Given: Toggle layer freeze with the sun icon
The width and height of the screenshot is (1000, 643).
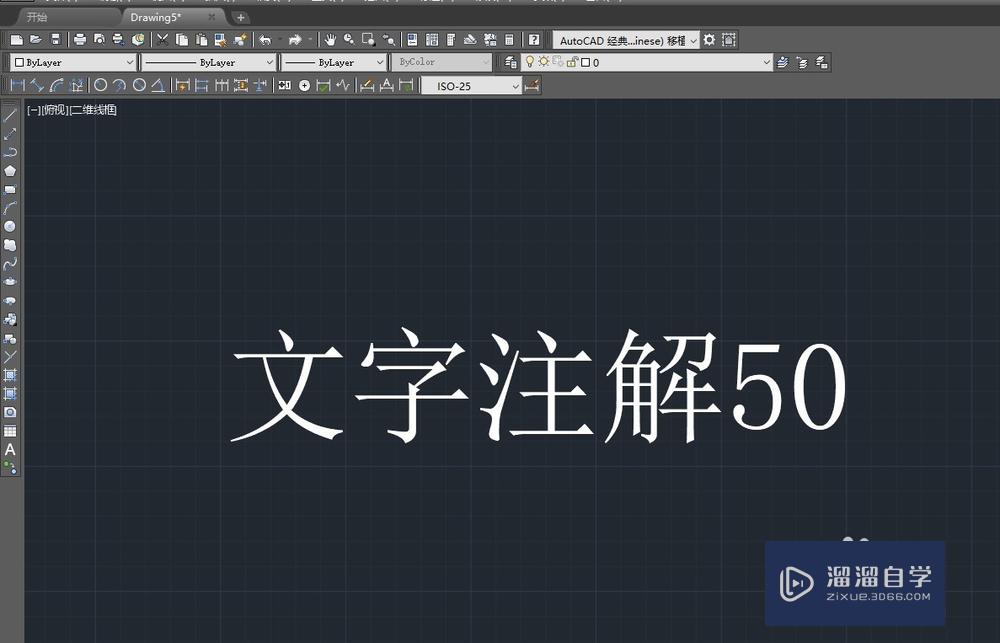Looking at the screenshot, I should (544, 62).
